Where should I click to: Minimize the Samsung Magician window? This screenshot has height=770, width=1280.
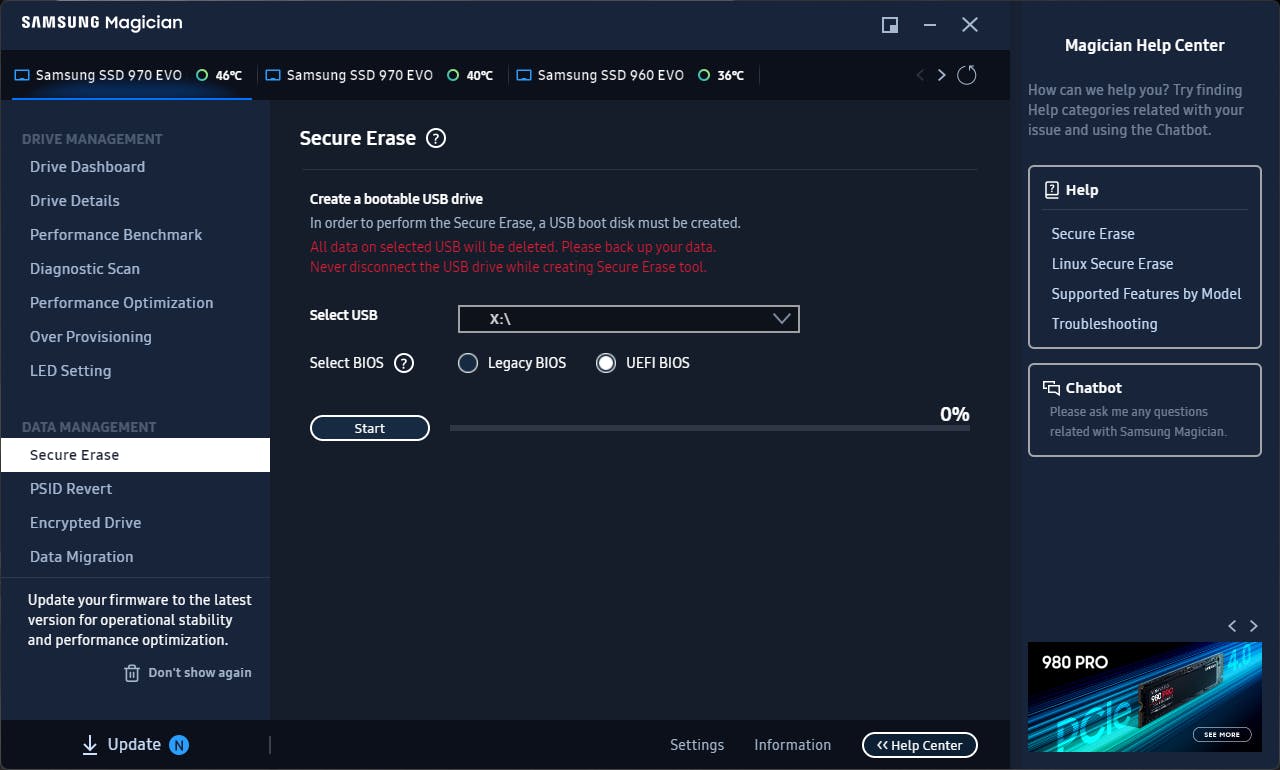point(930,25)
